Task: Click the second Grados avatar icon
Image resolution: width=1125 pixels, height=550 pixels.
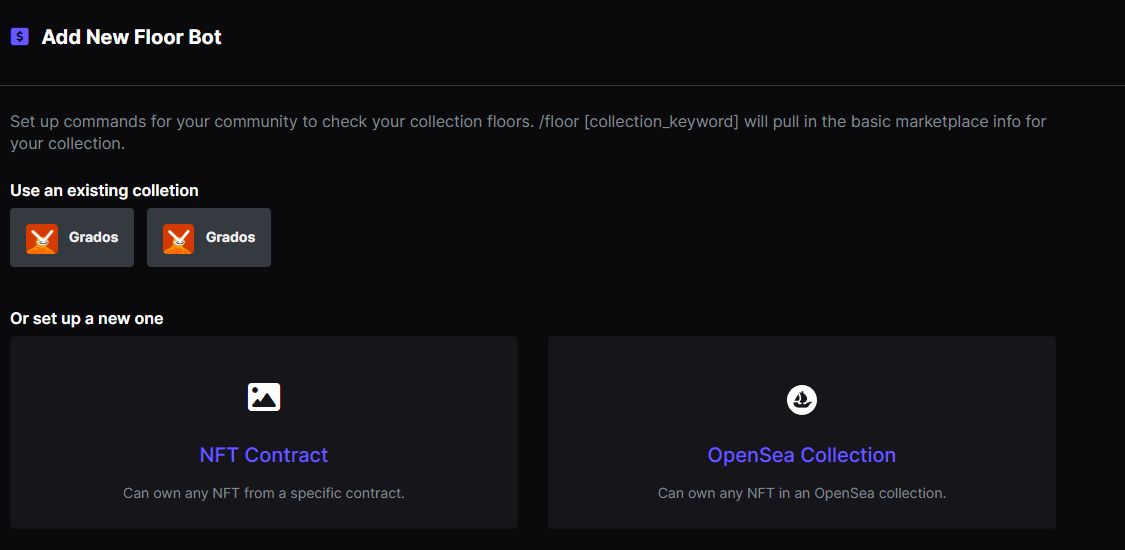Action: 179,238
